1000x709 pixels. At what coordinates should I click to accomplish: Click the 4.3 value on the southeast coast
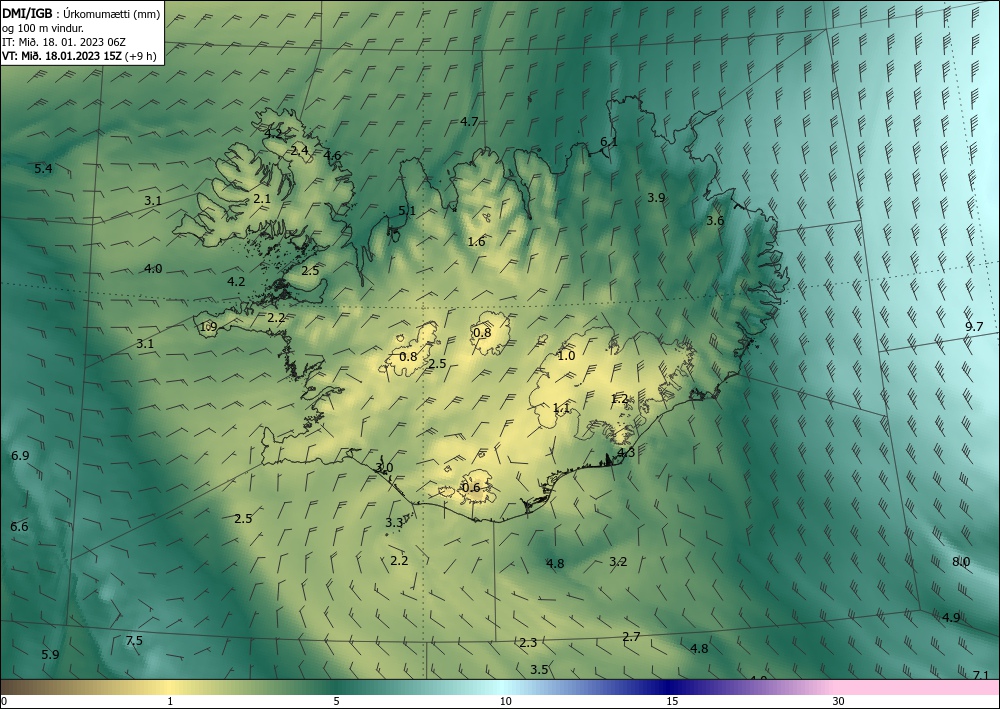pos(626,453)
